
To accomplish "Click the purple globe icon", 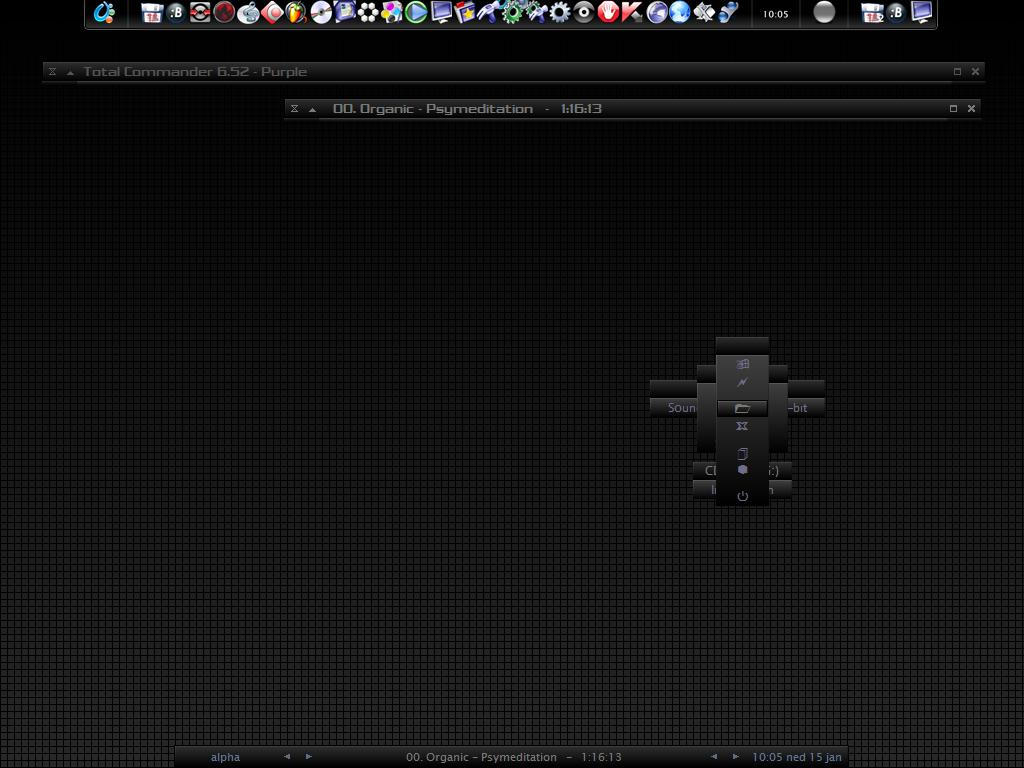I will (x=656, y=12).
